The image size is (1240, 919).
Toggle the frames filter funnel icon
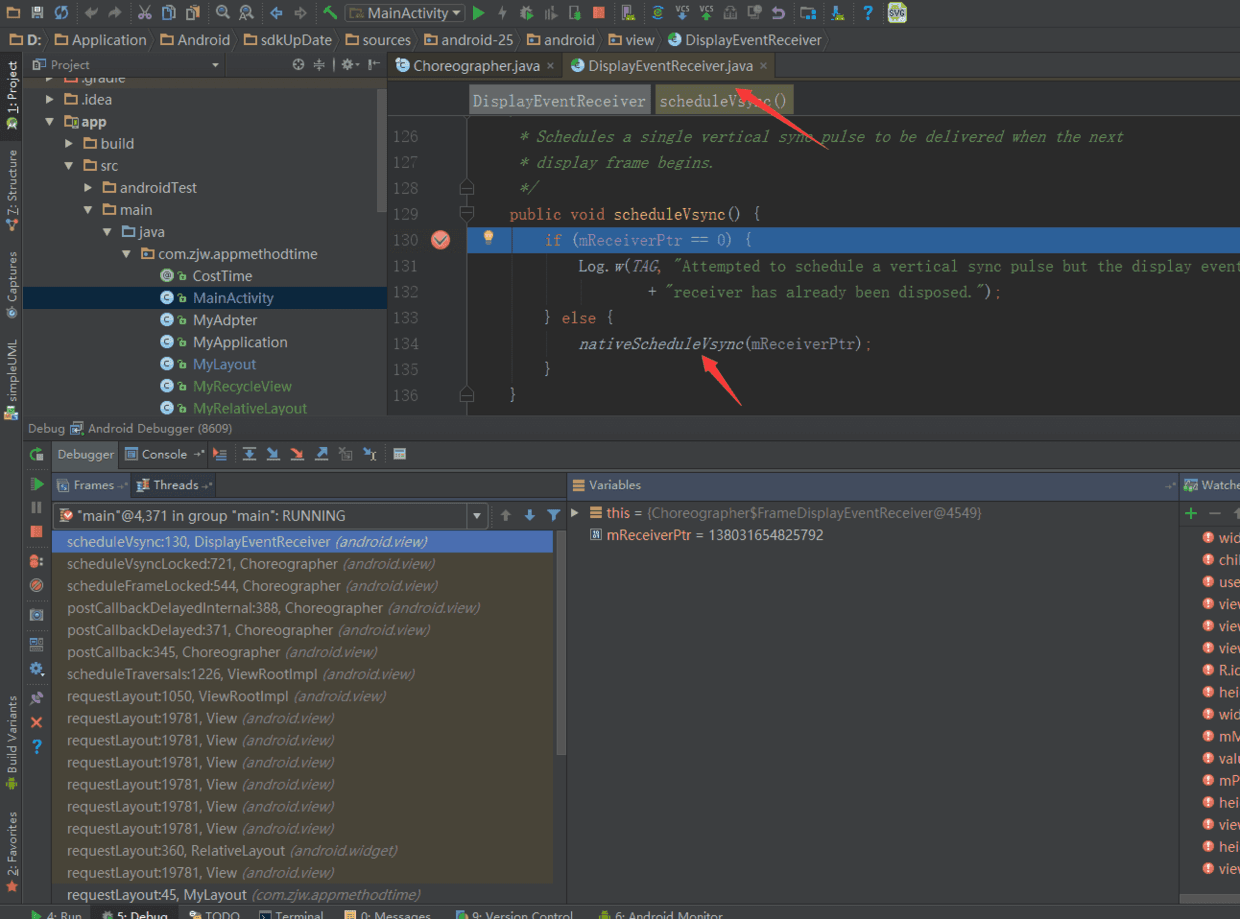tap(553, 516)
